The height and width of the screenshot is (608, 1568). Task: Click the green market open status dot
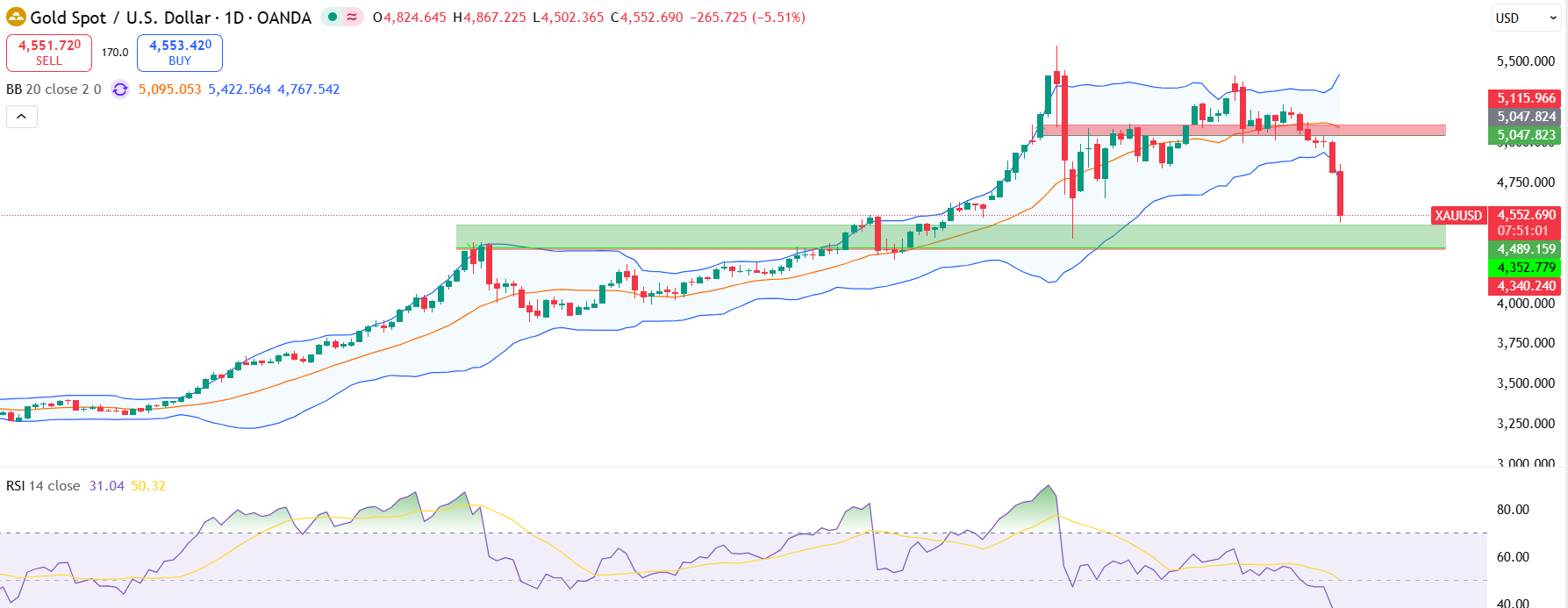point(333,17)
